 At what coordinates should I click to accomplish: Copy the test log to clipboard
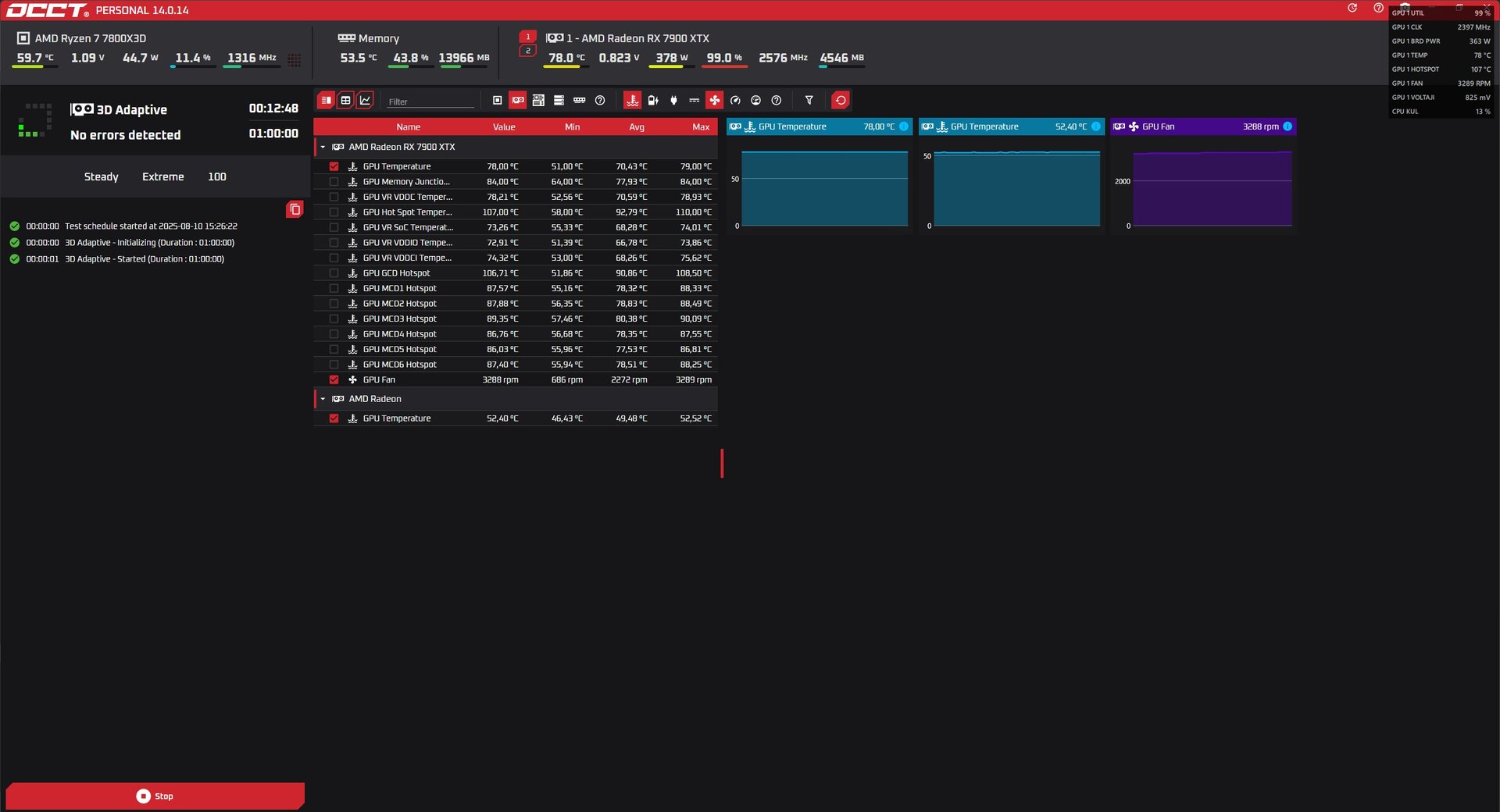(295, 209)
